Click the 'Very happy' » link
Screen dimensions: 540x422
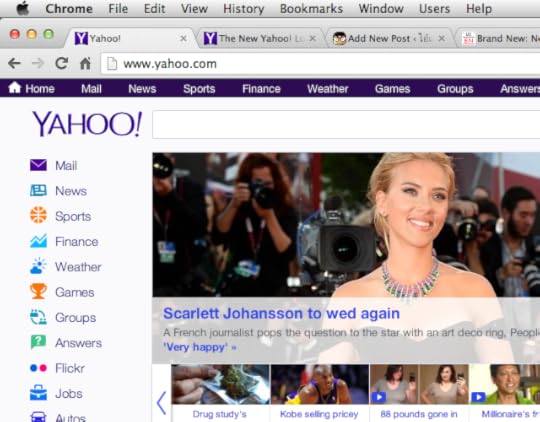[199, 347]
